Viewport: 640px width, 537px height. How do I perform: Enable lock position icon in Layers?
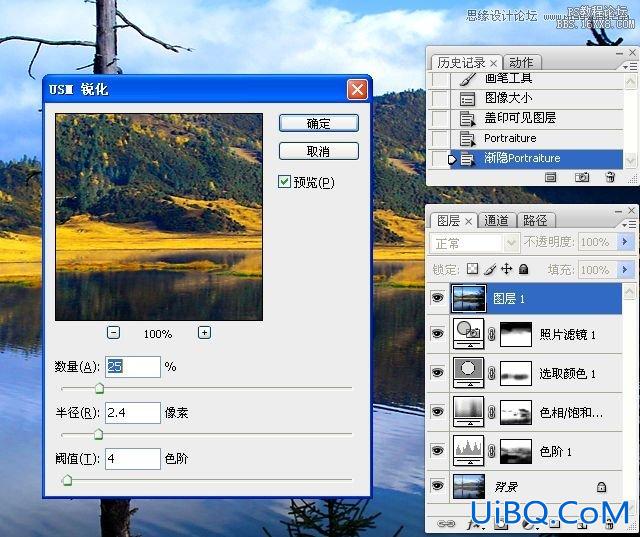point(507,268)
